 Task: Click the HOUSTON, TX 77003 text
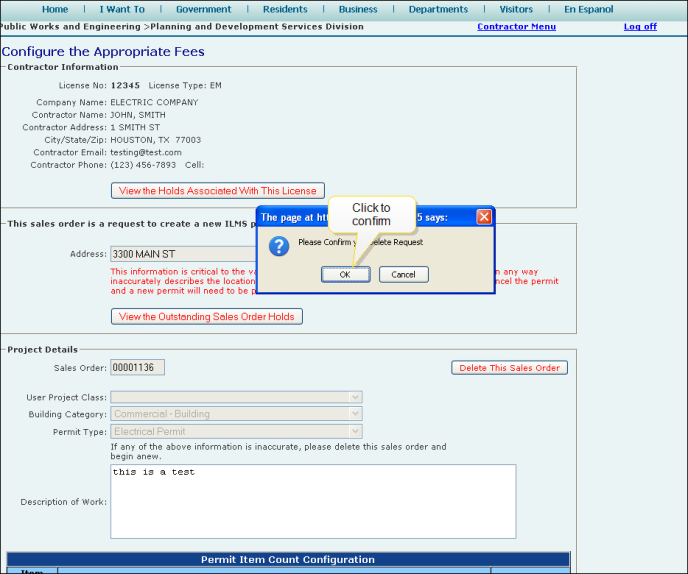point(155,140)
